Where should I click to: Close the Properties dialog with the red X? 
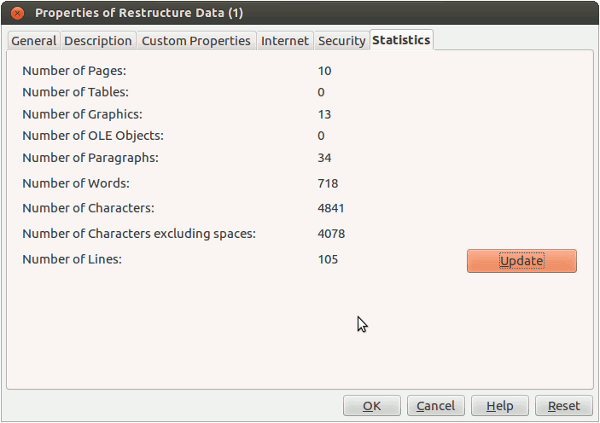point(17,13)
